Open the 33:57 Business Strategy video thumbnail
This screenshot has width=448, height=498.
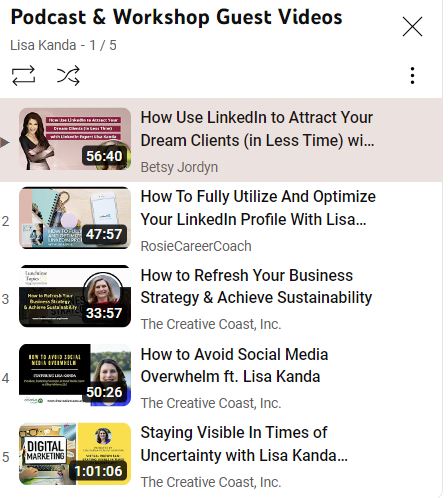(75, 296)
